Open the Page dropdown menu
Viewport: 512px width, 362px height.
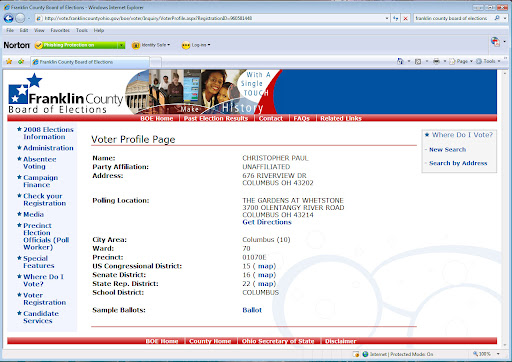(461, 61)
